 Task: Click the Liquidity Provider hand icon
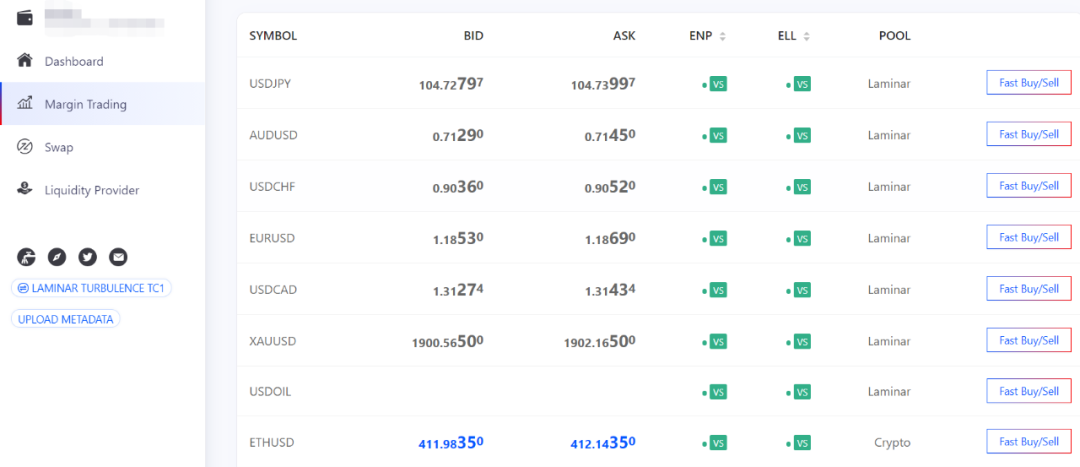pyautogui.click(x=26, y=190)
